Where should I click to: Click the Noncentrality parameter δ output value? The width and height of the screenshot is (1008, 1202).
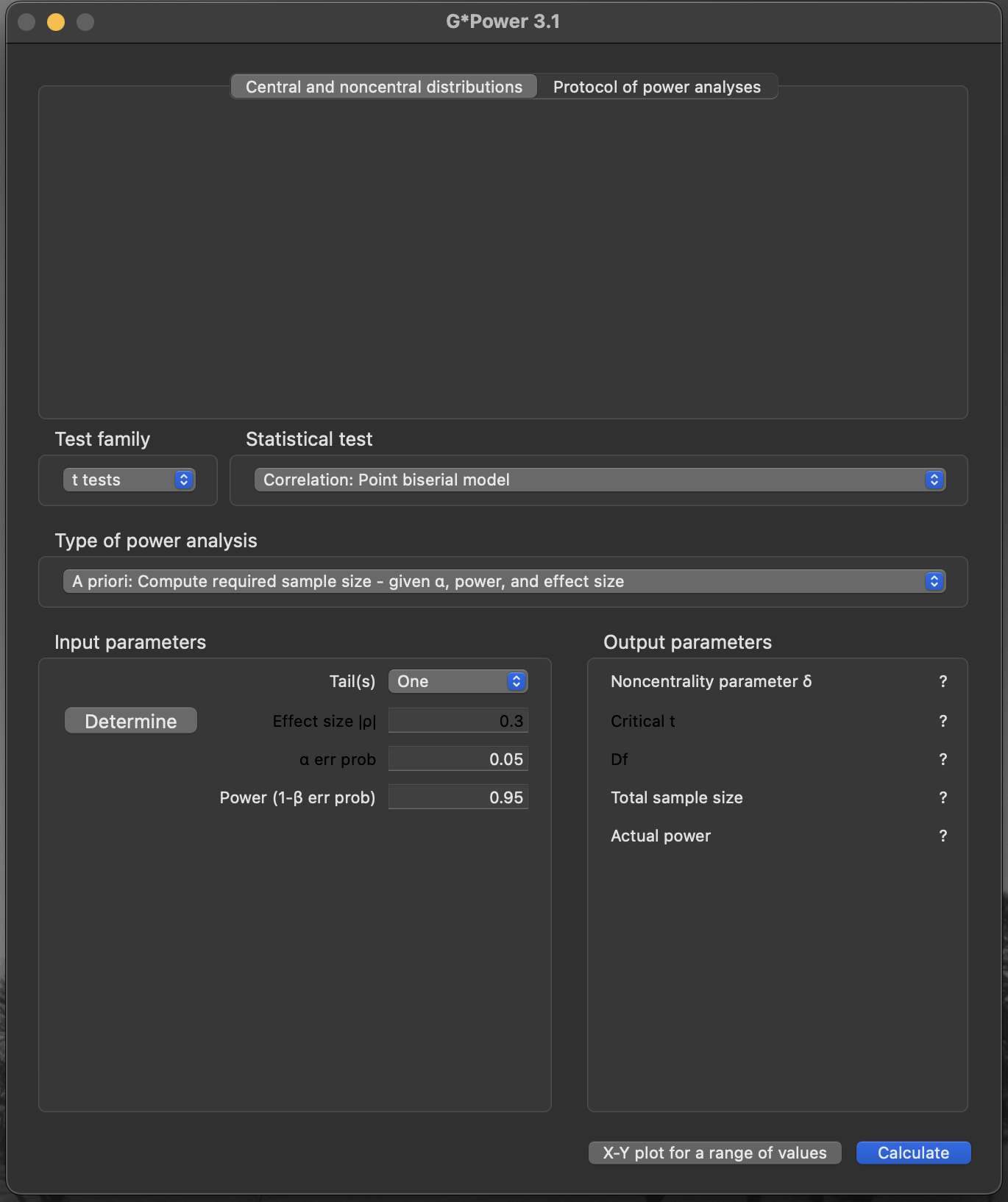(943, 681)
